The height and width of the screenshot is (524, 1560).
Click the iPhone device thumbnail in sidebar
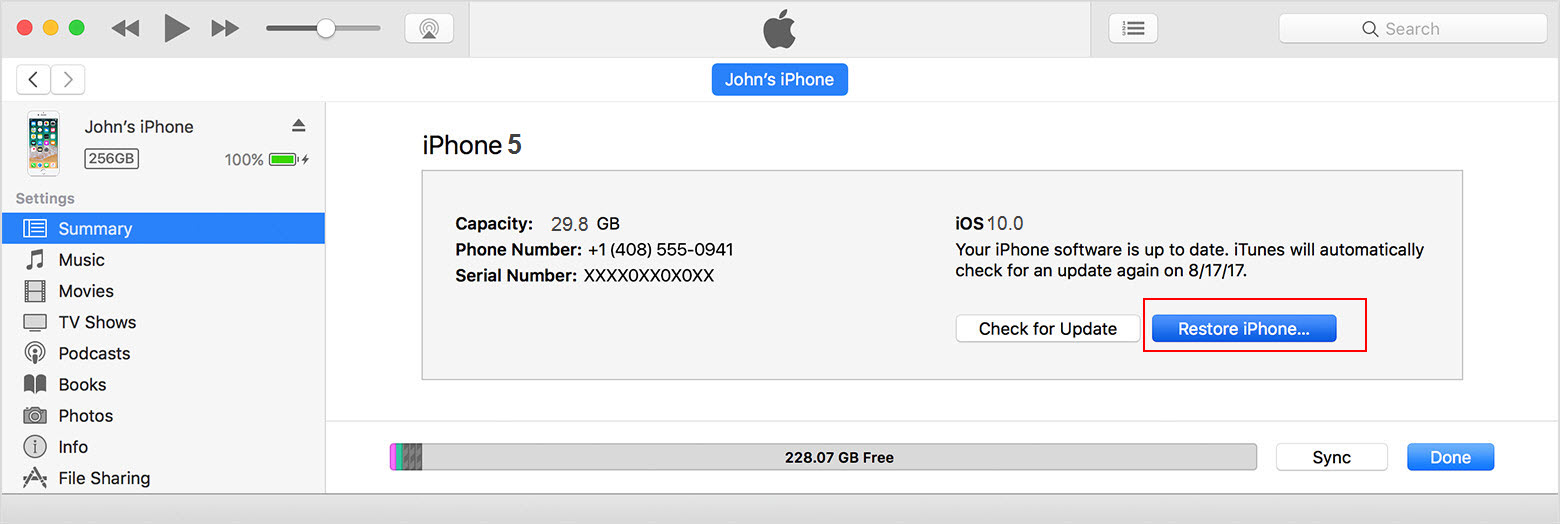[x=43, y=143]
